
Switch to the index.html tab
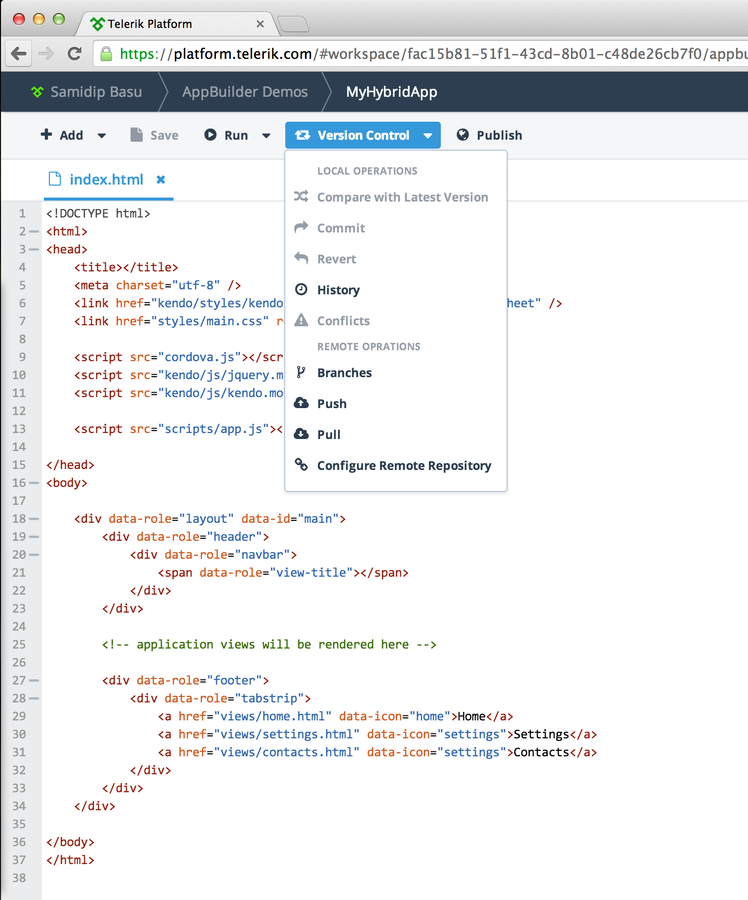coord(106,180)
